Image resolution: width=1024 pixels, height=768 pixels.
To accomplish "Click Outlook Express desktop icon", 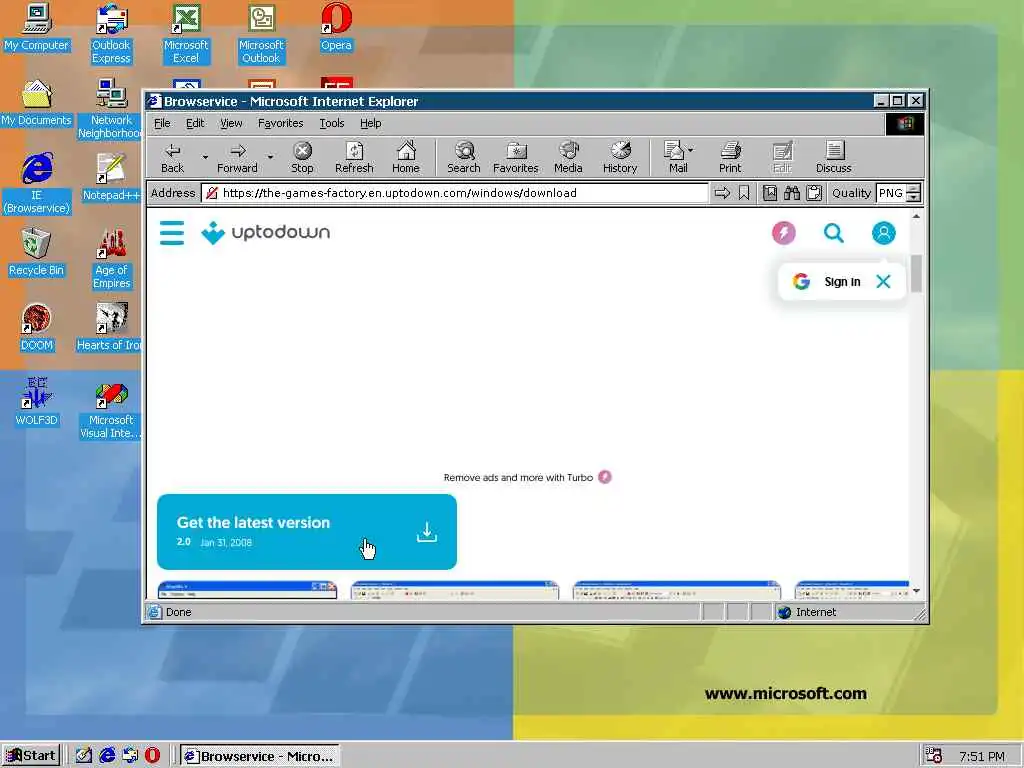I will pyautogui.click(x=111, y=34).
